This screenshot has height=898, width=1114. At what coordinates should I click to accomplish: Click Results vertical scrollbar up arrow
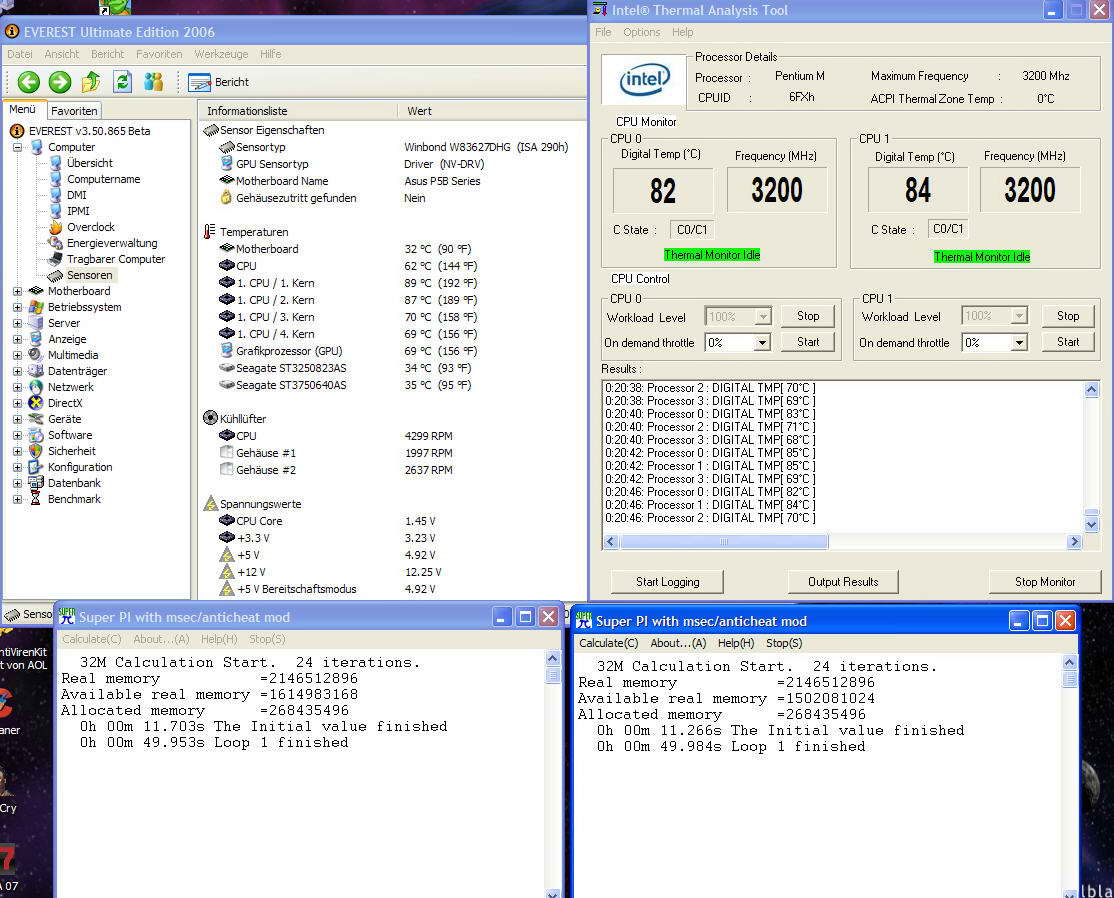(1092, 389)
